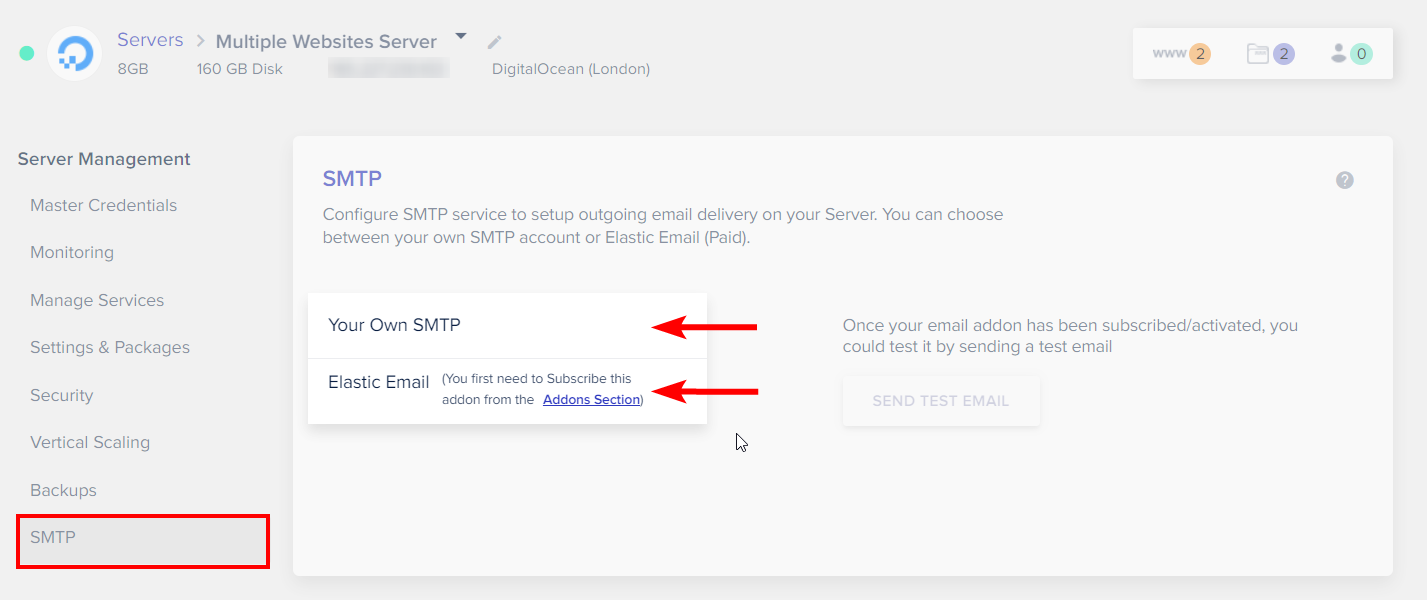Image resolution: width=1427 pixels, height=600 pixels.
Task: Open the Security section
Action: (61, 395)
